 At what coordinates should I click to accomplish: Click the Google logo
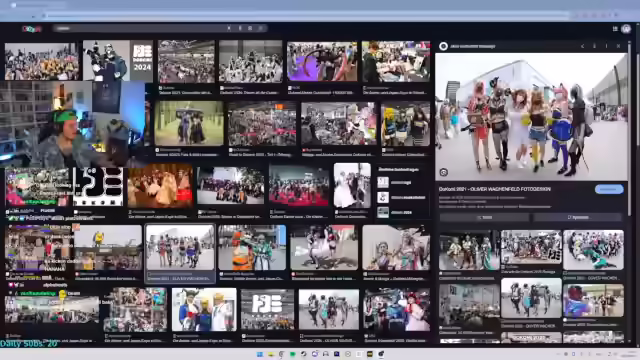[x=32, y=29]
